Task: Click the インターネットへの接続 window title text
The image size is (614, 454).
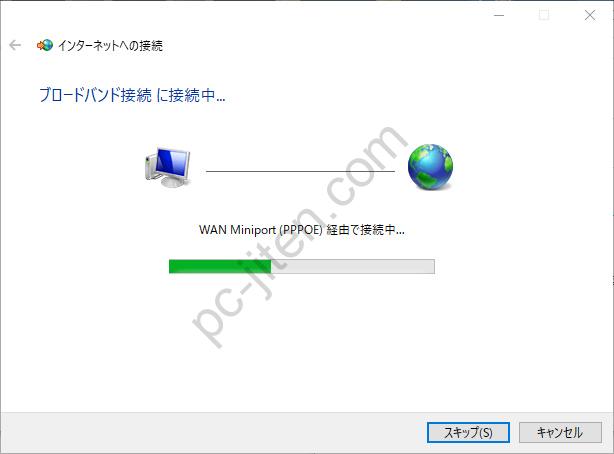Action: (110, 46)
